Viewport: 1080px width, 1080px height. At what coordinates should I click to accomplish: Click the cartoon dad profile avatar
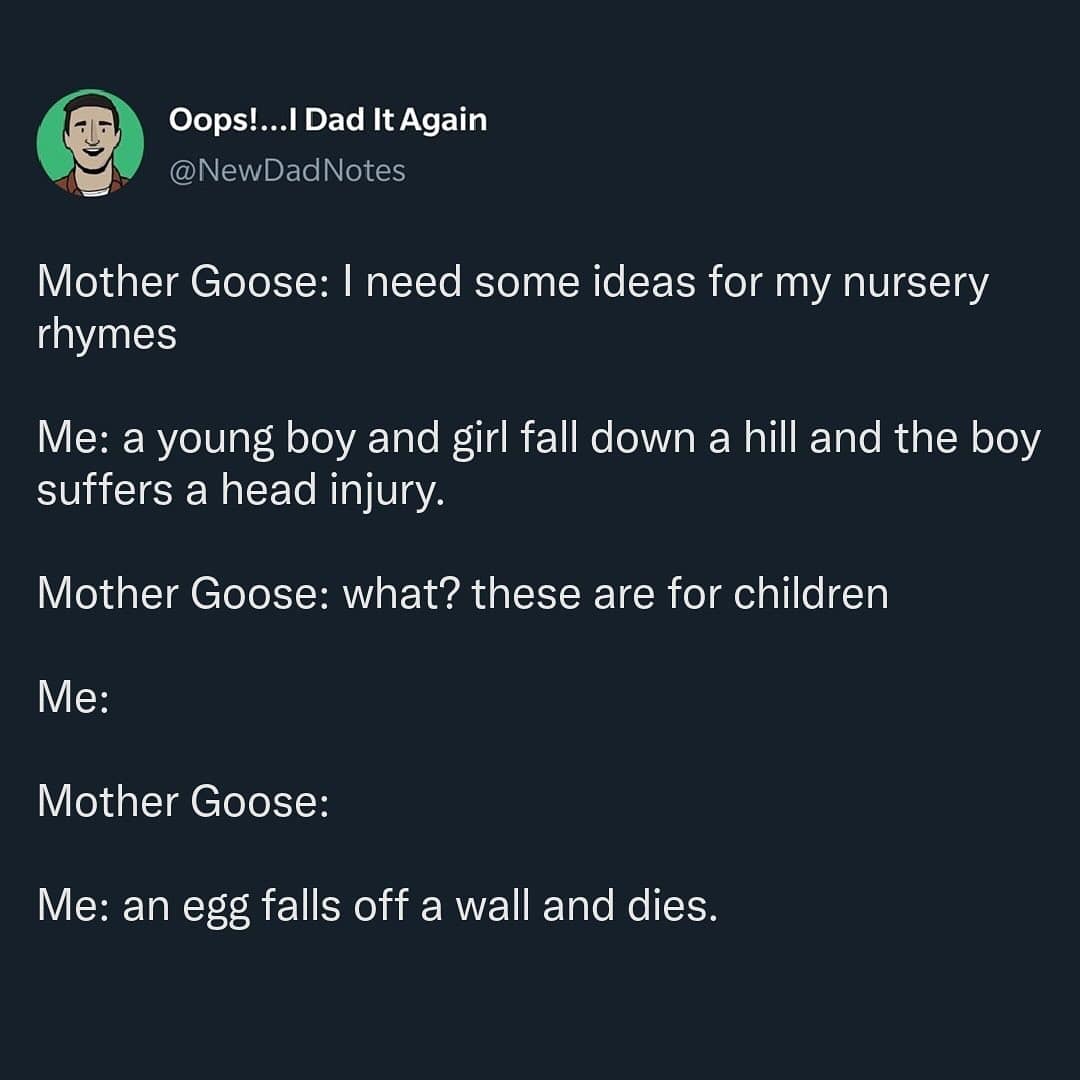(x=90, y=143)
